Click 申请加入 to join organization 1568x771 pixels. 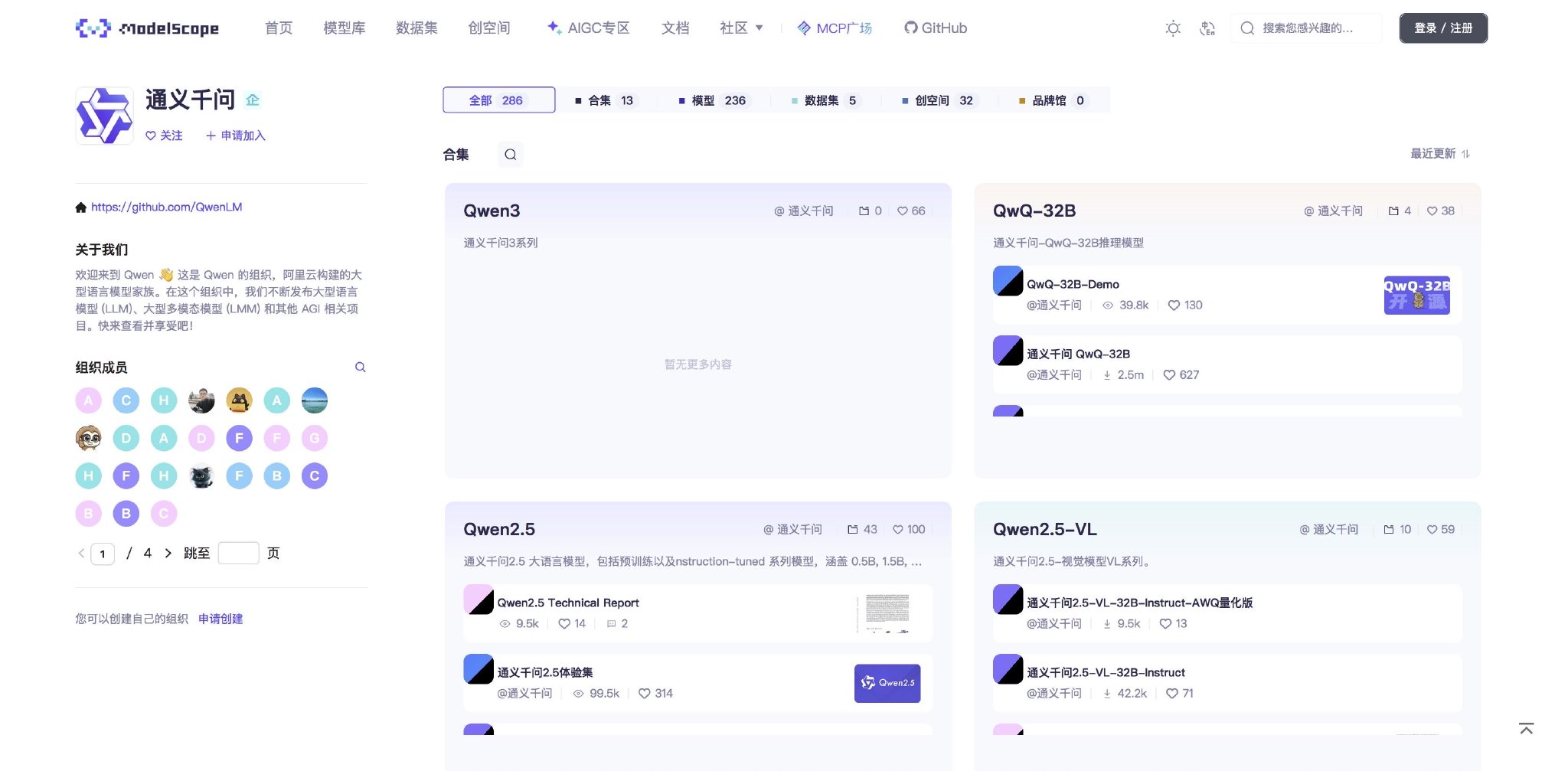pyautogui.click(x=236, y=136)
